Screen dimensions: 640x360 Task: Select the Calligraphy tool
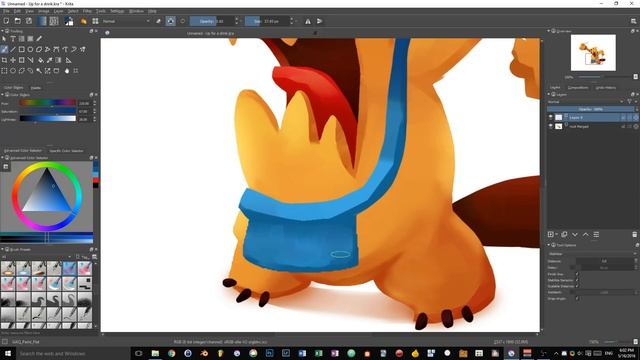39,39
